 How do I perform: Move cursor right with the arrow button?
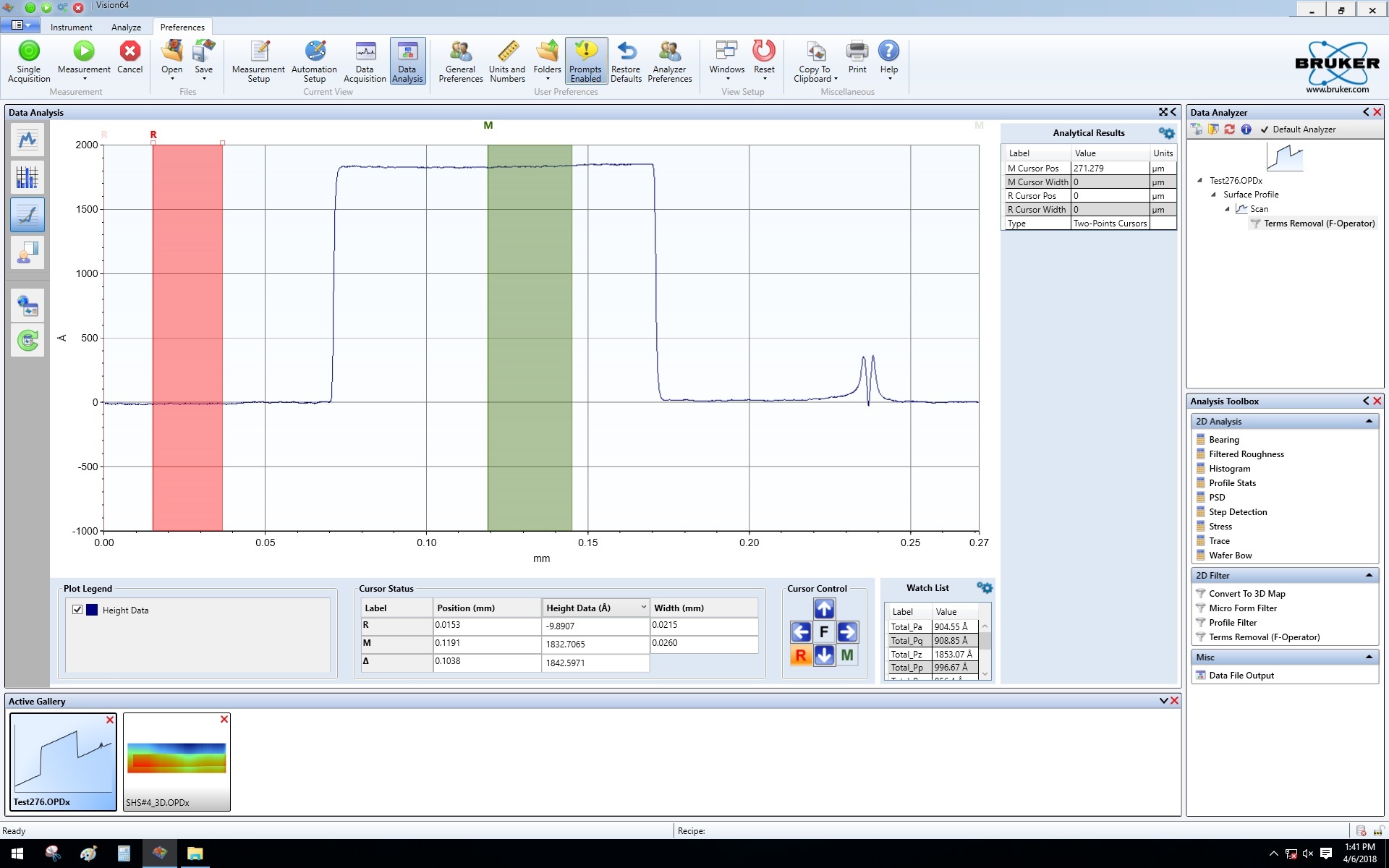[x=847, y=632]
